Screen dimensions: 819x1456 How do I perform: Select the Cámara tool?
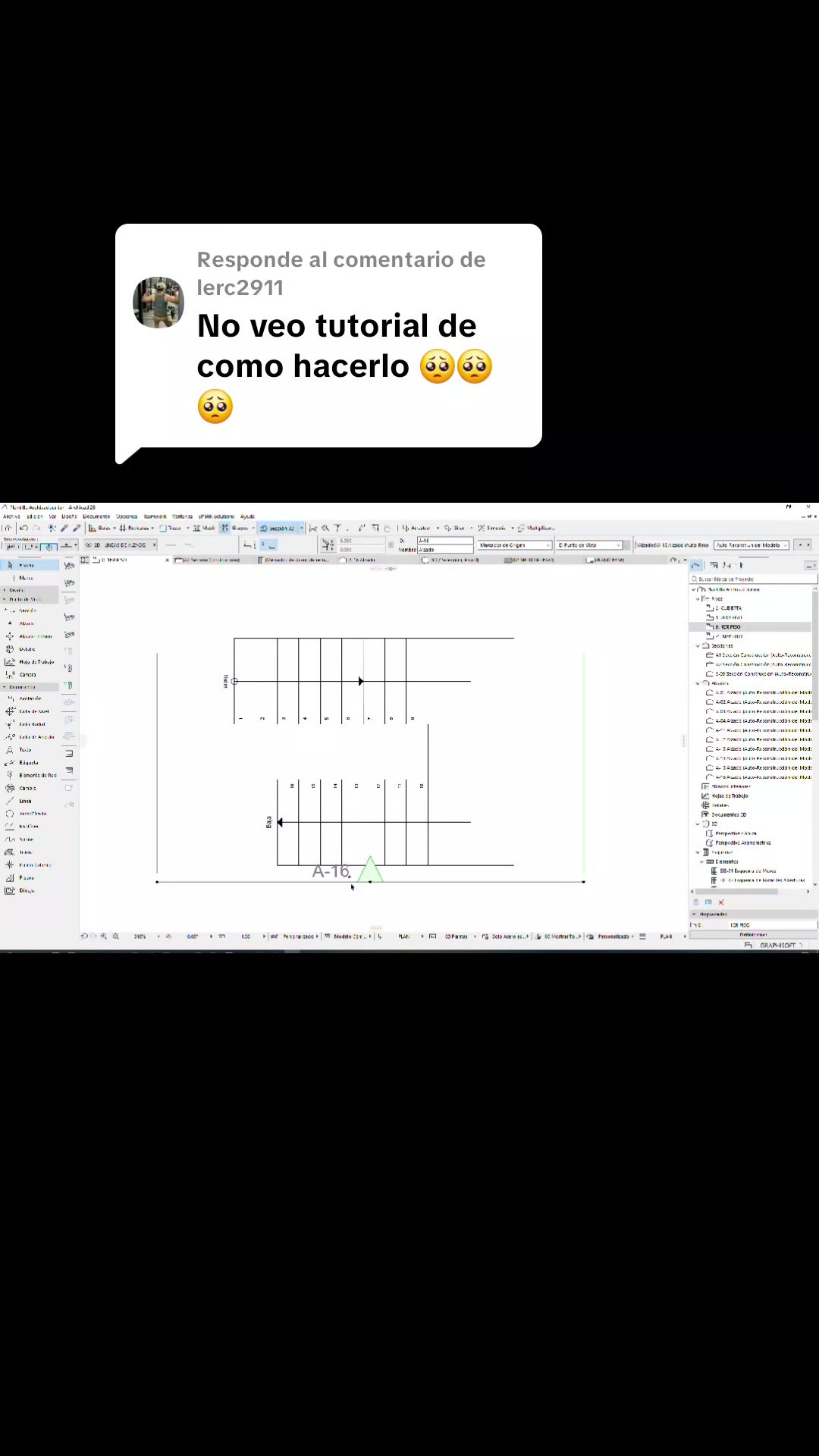coord(30,674)
